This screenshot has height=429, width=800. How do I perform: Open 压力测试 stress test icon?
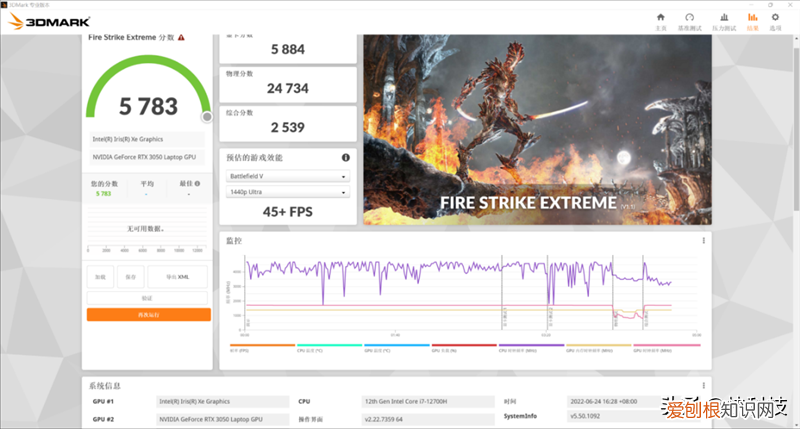[723, 21]
